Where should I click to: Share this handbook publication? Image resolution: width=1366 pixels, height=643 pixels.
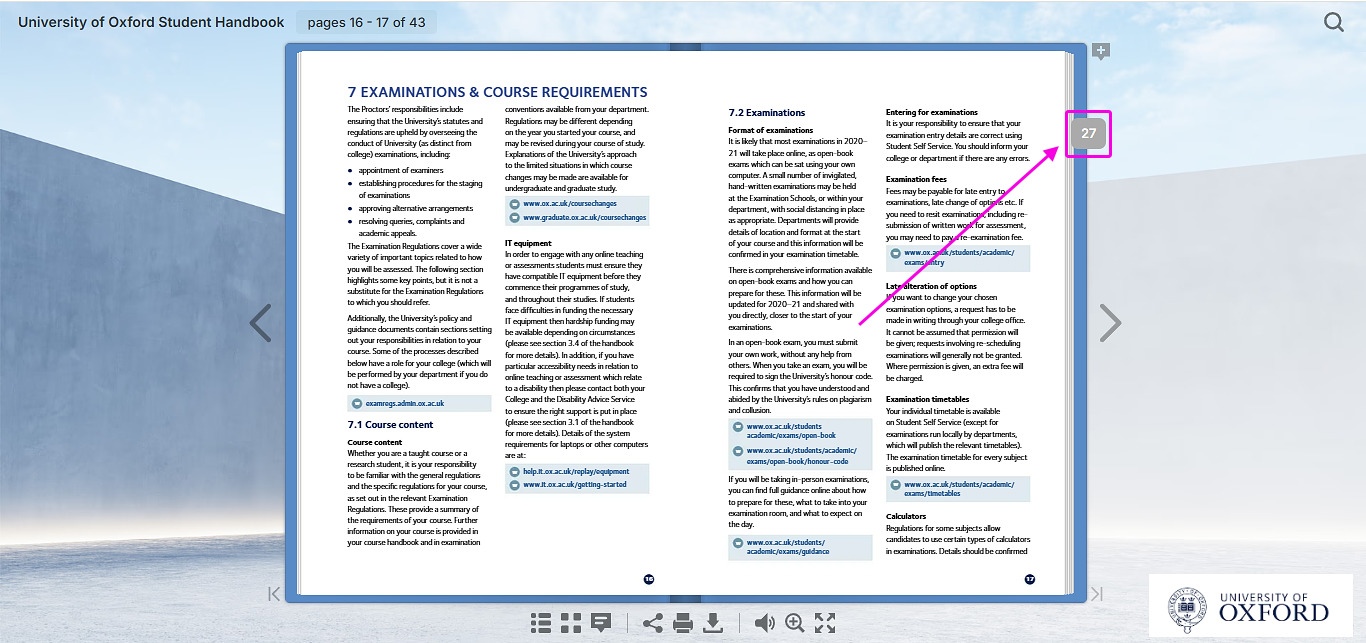[653, 623]
